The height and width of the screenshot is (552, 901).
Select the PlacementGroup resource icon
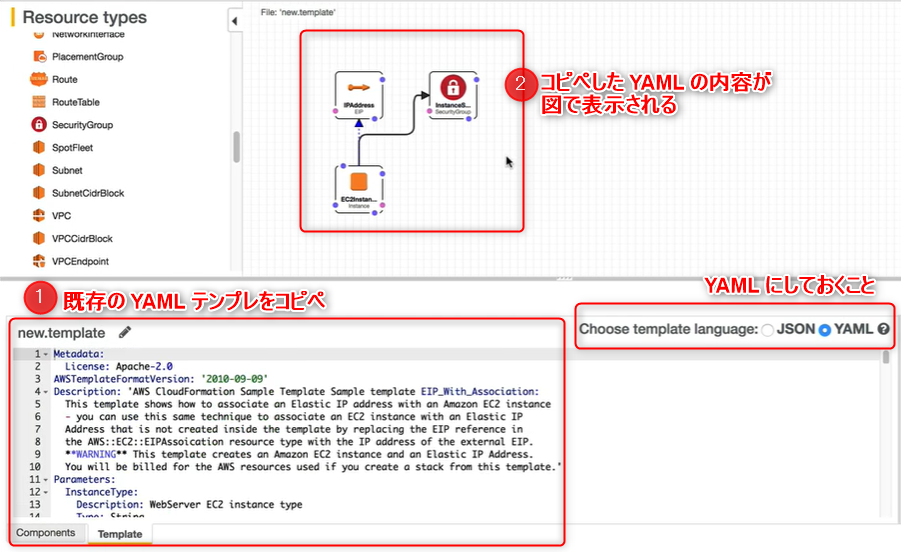point(39,56)
